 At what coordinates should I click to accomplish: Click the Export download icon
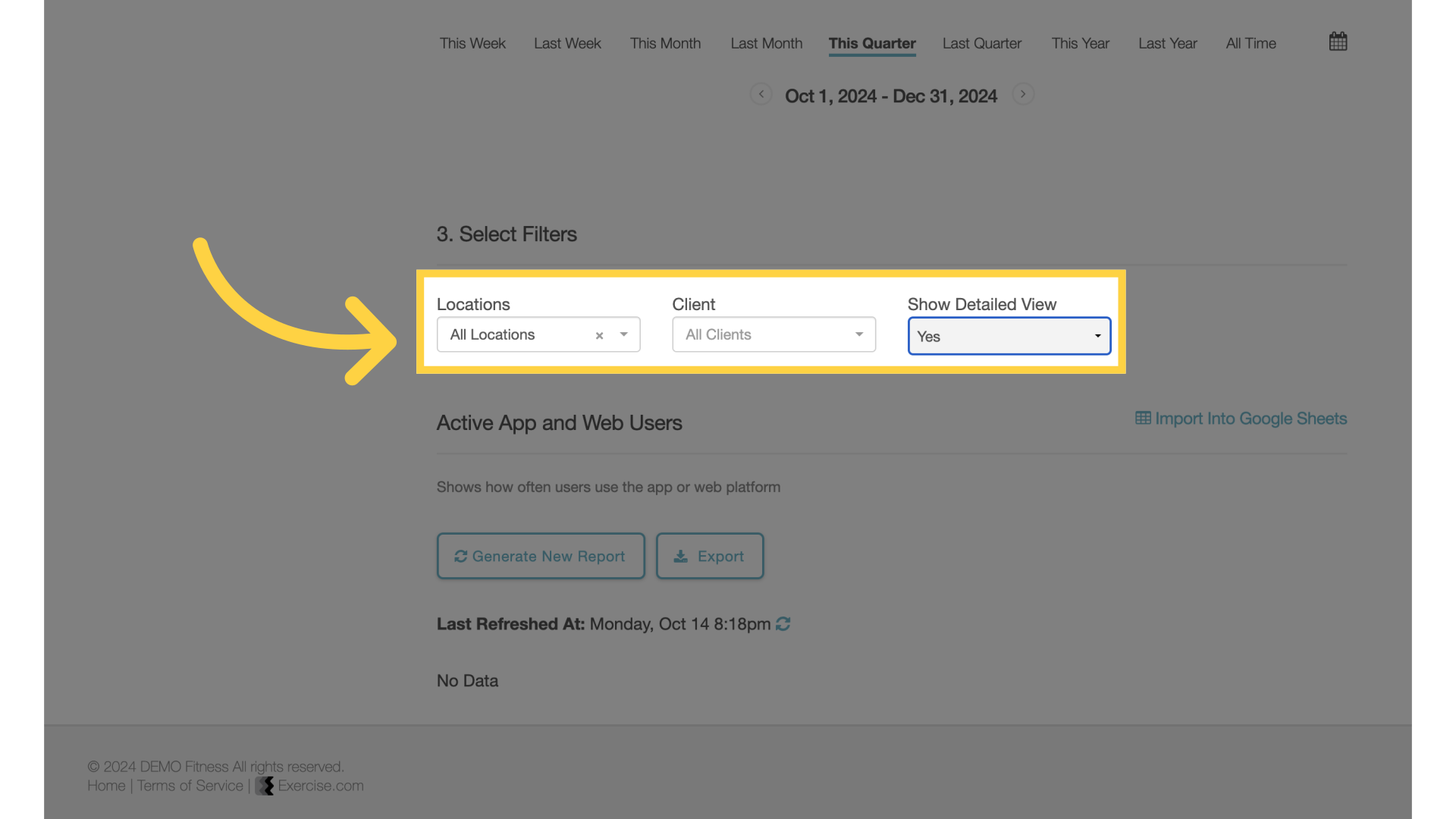click(680, 555)
